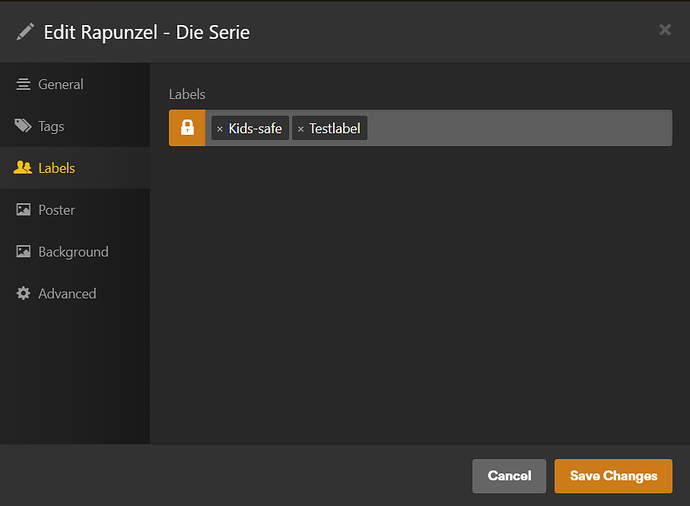Viewport: 690px width, 506px height.
Task: Open the Tags tab
Action: click(75, 126)
